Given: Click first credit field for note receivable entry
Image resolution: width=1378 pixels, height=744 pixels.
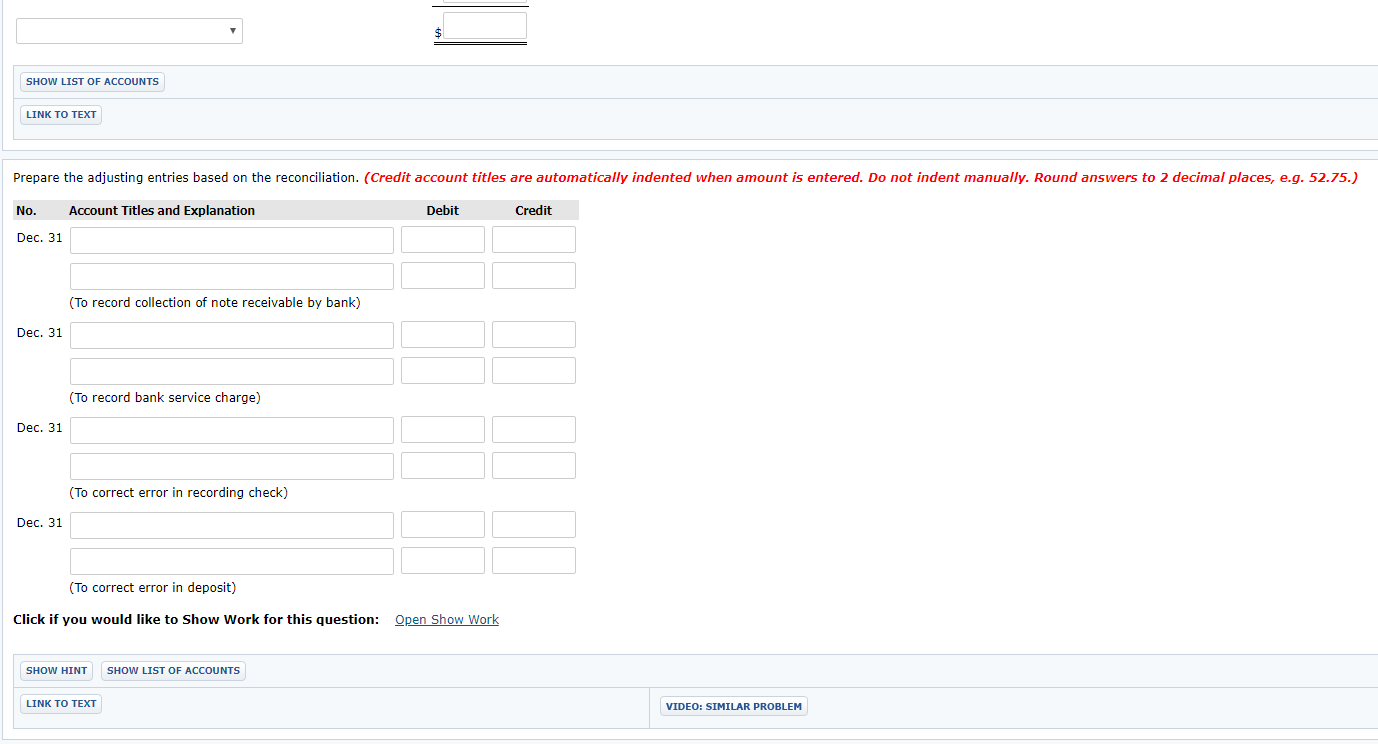Looking at the screenshot, I should coord(534,240).
